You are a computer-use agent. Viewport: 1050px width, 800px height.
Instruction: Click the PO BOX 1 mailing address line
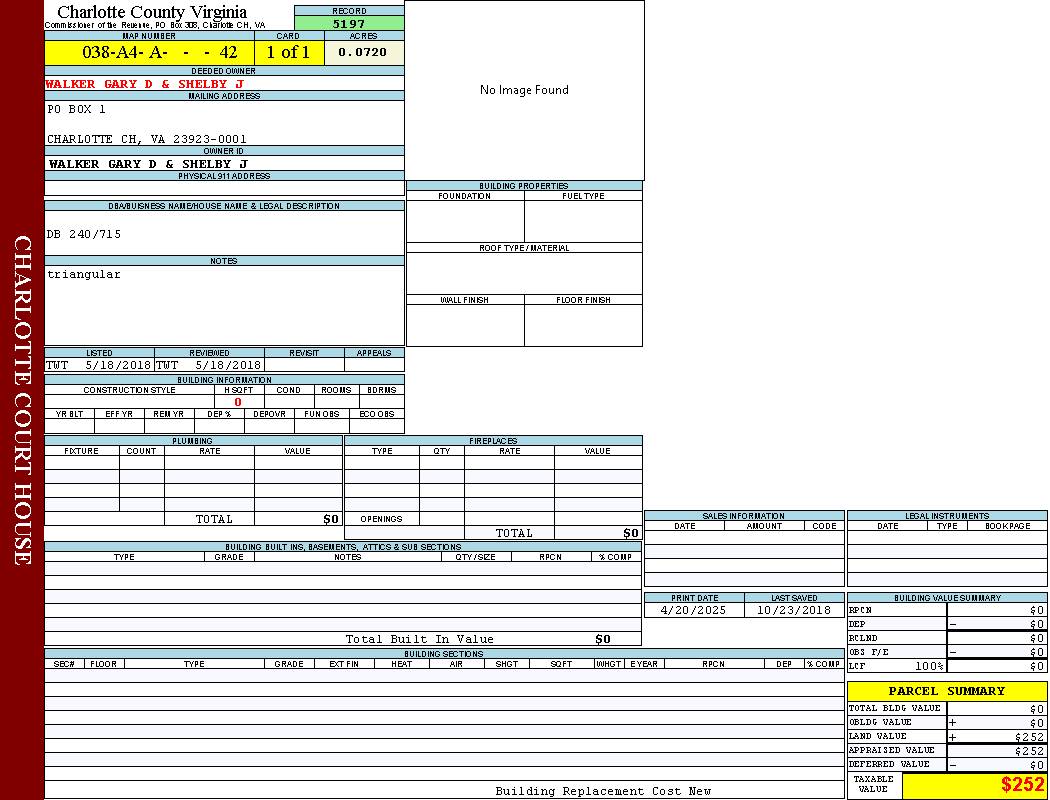point(76,109)
